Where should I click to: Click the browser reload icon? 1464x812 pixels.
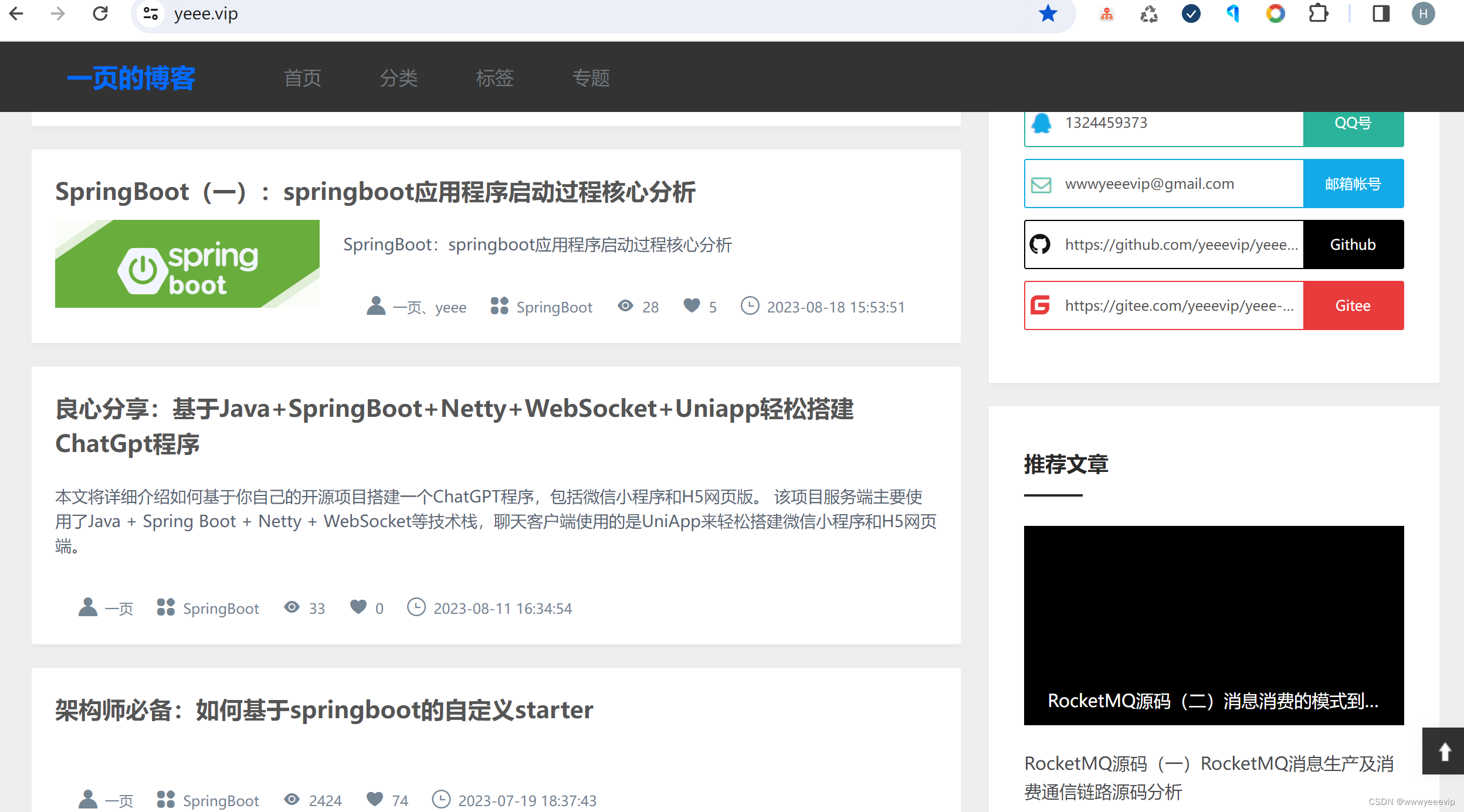[100, 13]
